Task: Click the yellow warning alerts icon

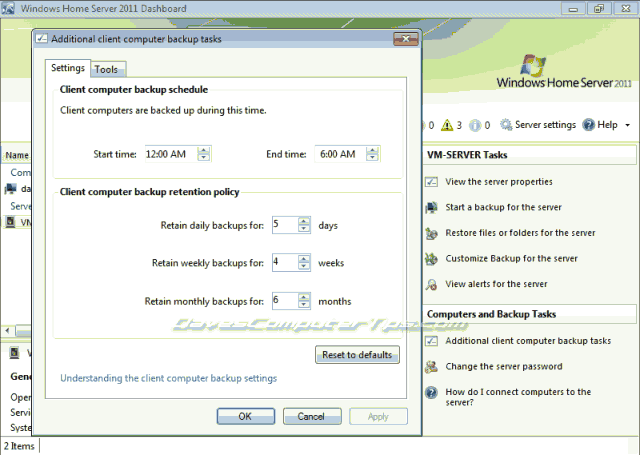Action: click(x=447, y=125)
